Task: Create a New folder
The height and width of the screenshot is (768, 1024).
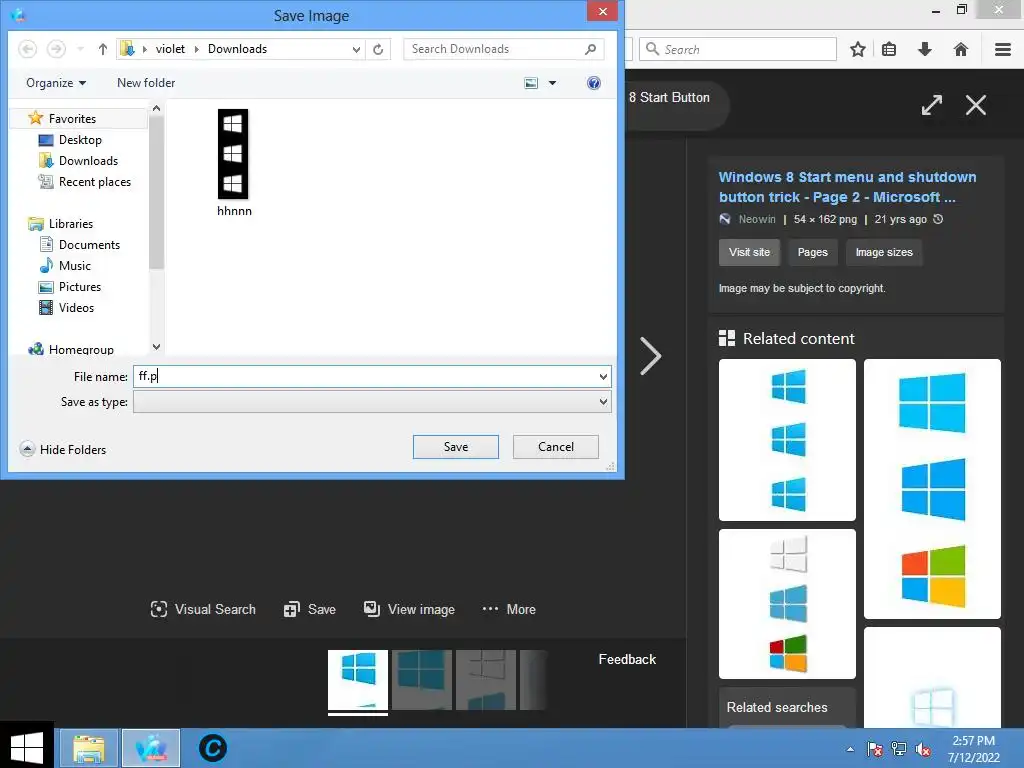Action: [x=146, y=83]
